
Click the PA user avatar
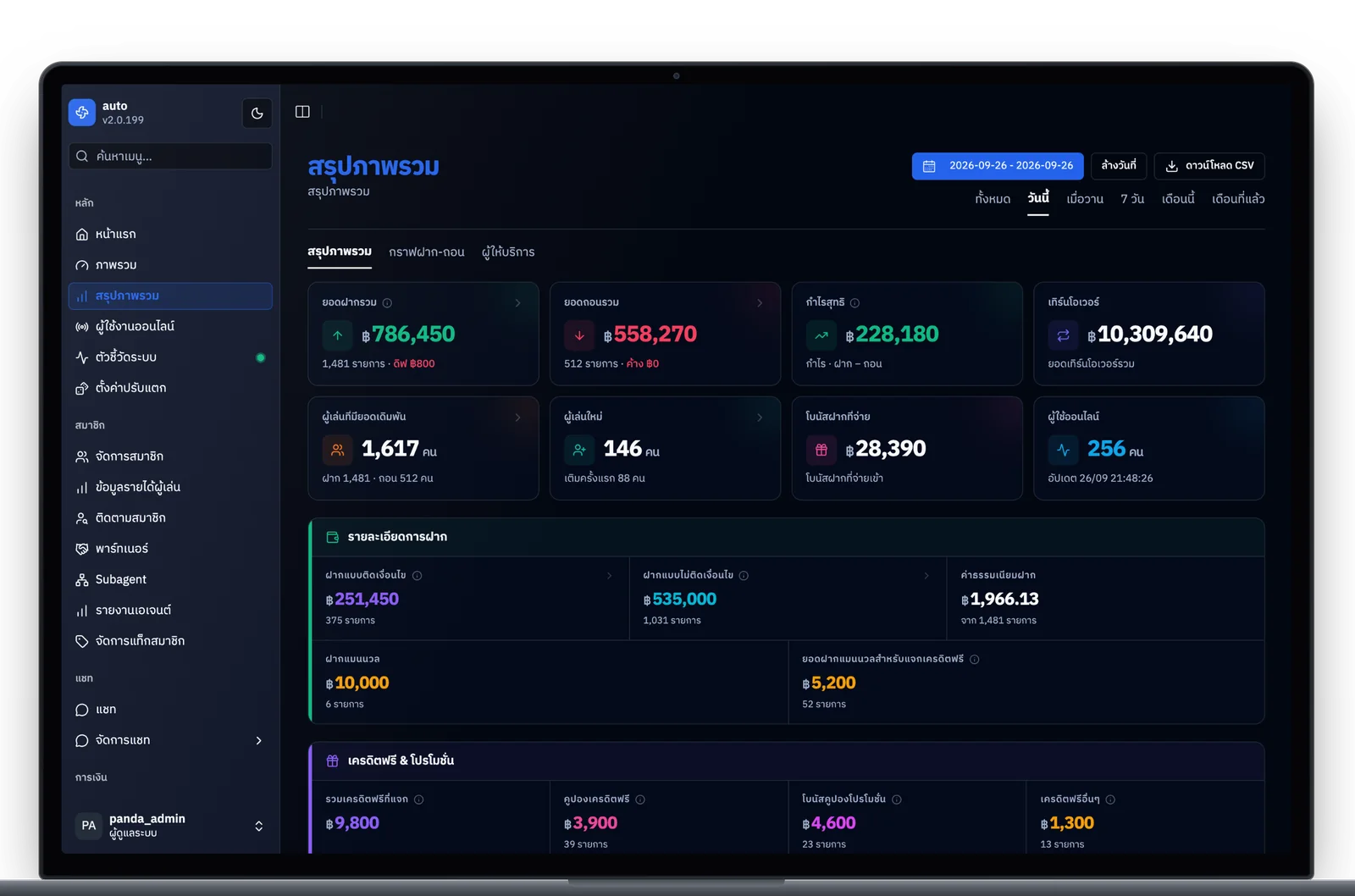pos(89,826)
